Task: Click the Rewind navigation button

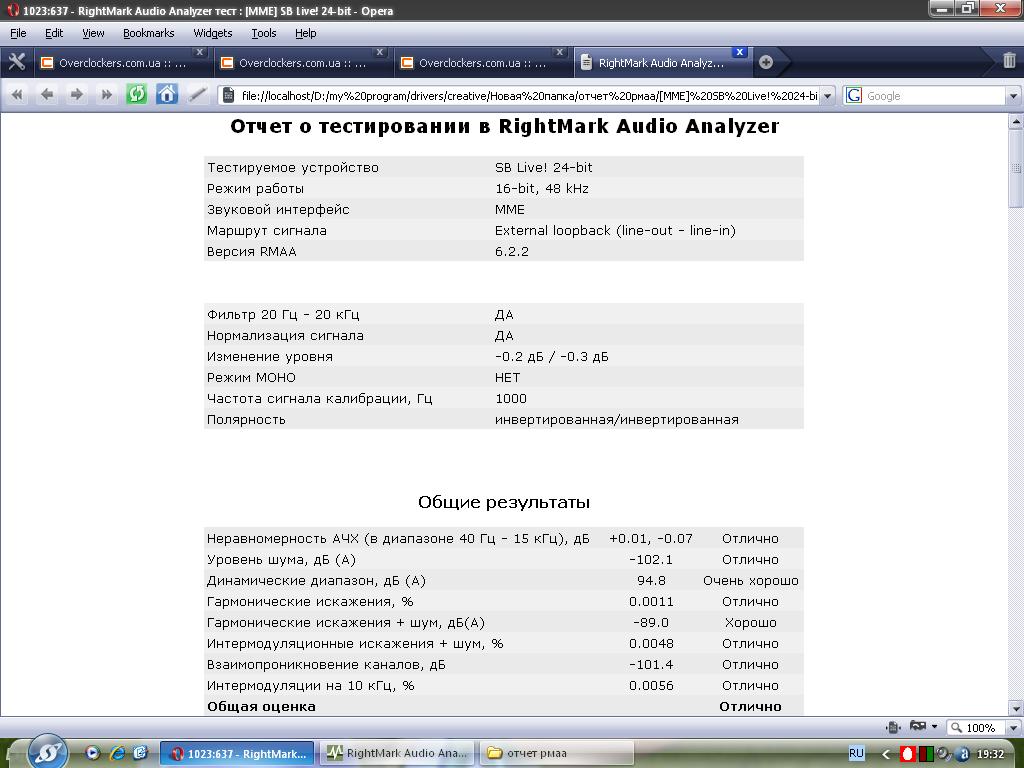Action: [17, 95]
